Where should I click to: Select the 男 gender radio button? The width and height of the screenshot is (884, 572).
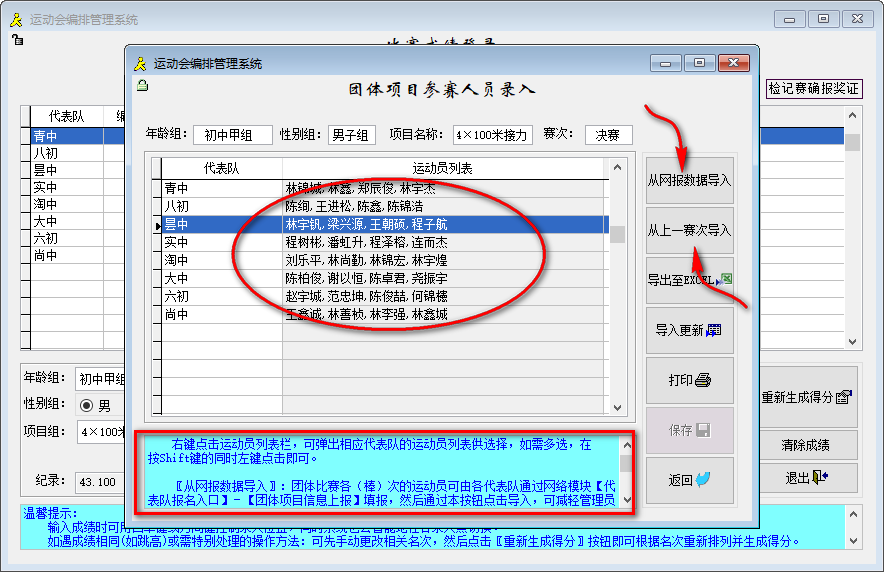pos(86,405)
